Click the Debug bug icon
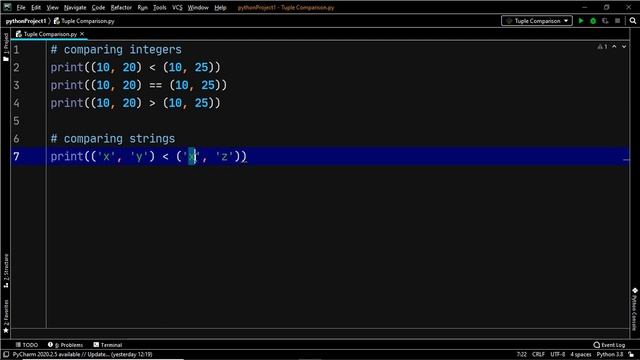Image resolution: width=640 pixels, height=360 pixels. point(593,21)
